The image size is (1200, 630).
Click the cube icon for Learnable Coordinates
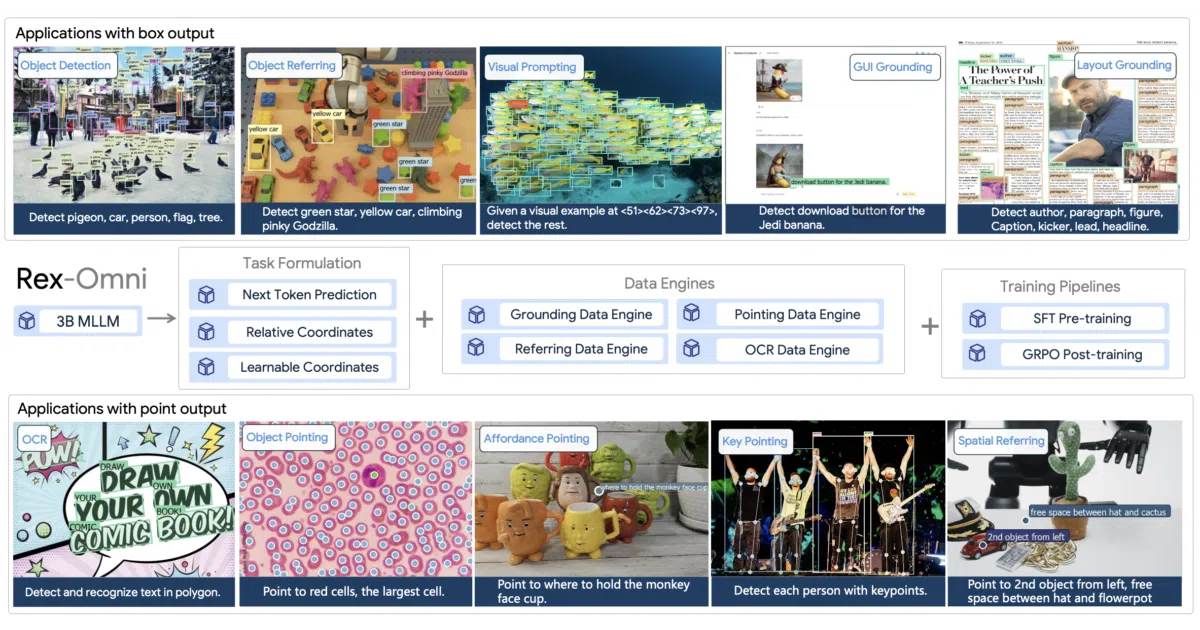click(207, 367)
